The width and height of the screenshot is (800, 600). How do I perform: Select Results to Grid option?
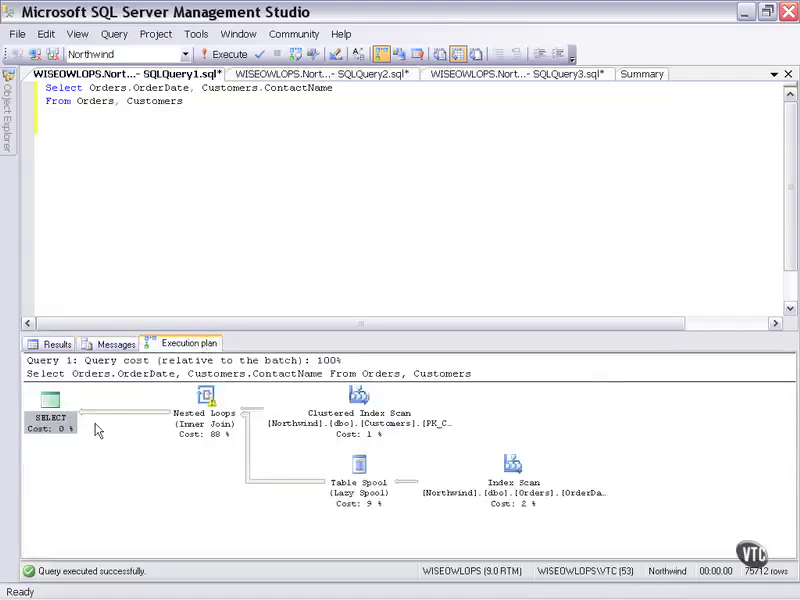(x=458, y=54)
